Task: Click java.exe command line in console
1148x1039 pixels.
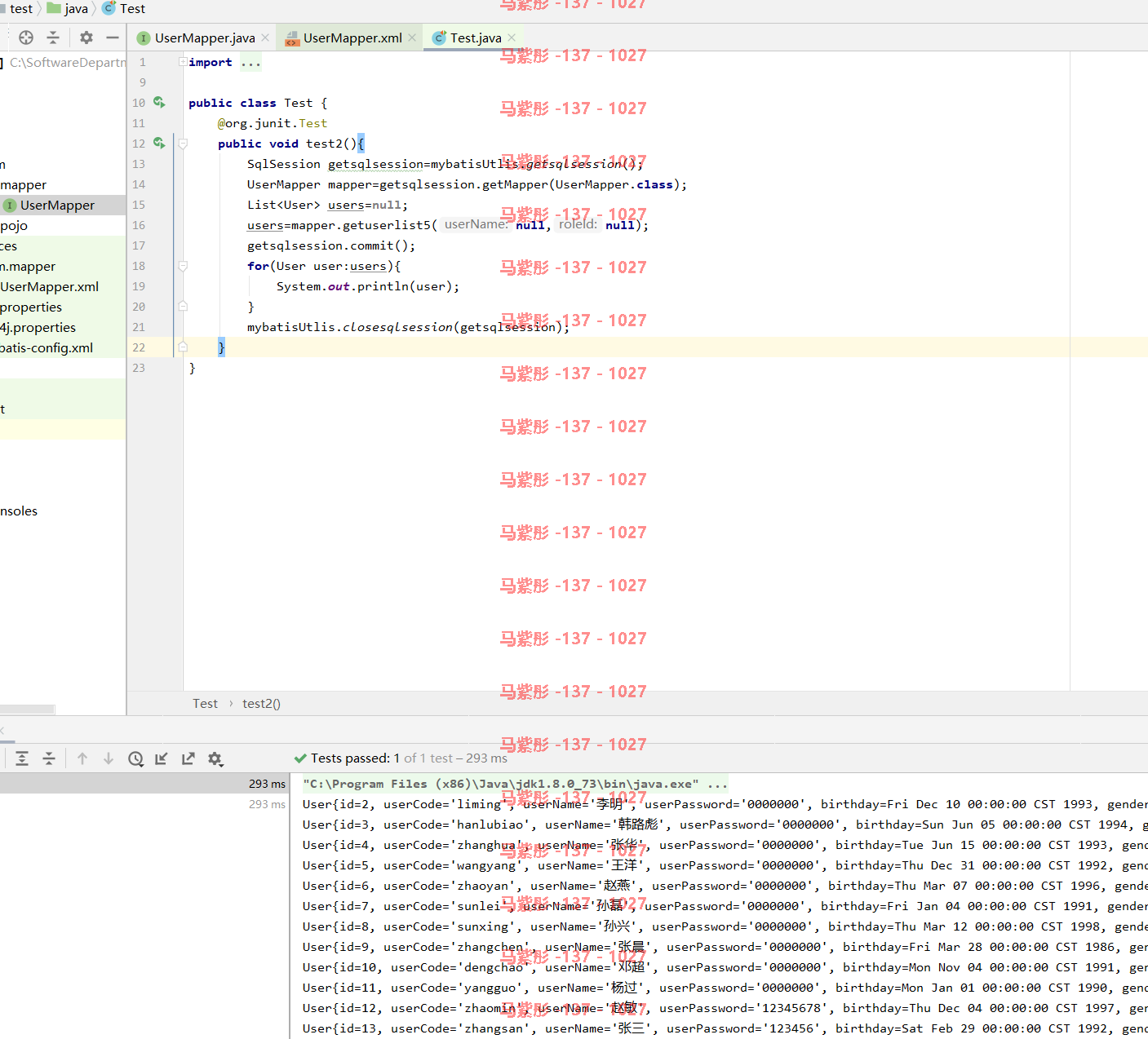Action: click(515, 784)
